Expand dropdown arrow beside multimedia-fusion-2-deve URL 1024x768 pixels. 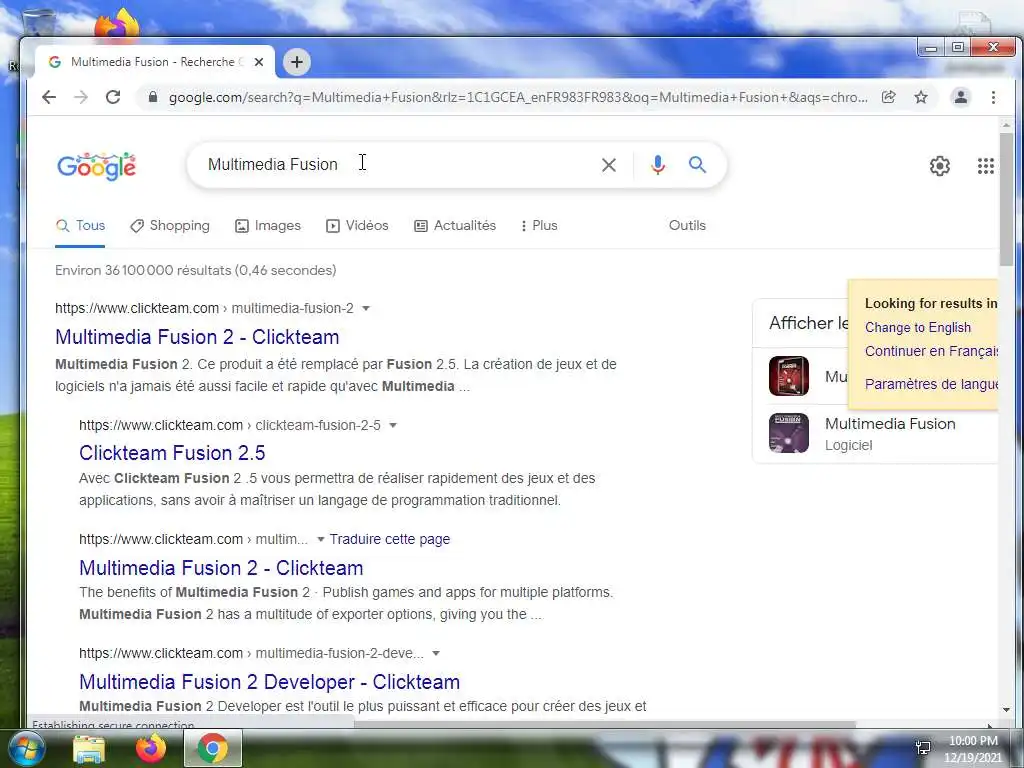[x=436, y=653]
